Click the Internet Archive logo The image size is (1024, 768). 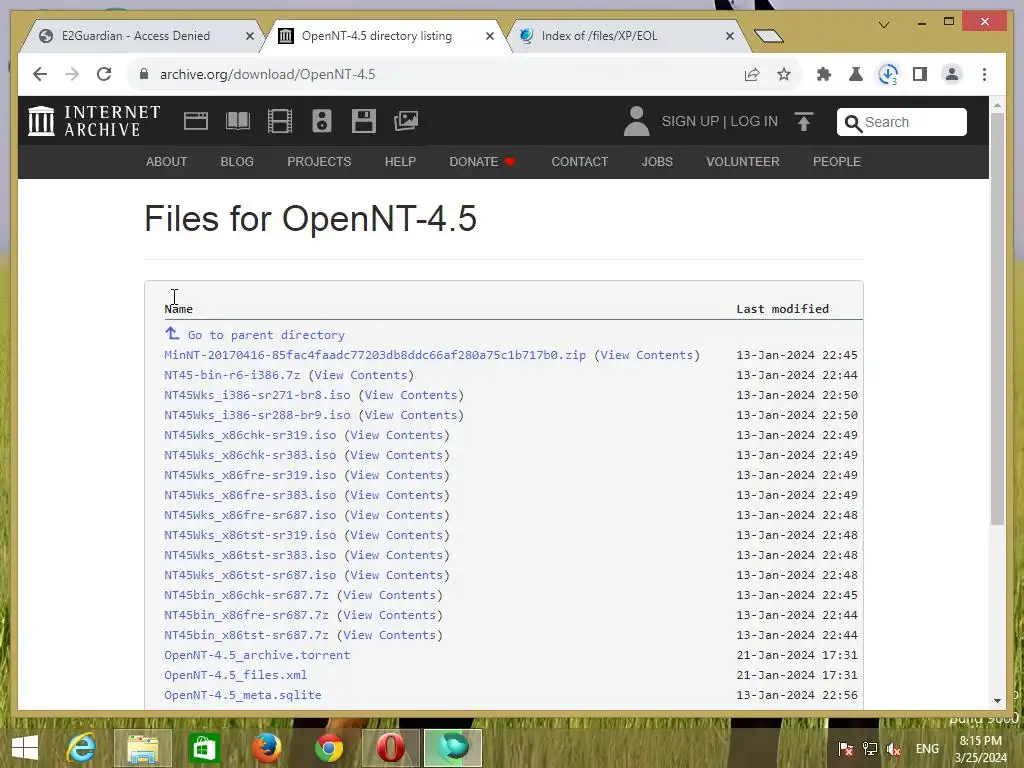(x=94, y=121)
